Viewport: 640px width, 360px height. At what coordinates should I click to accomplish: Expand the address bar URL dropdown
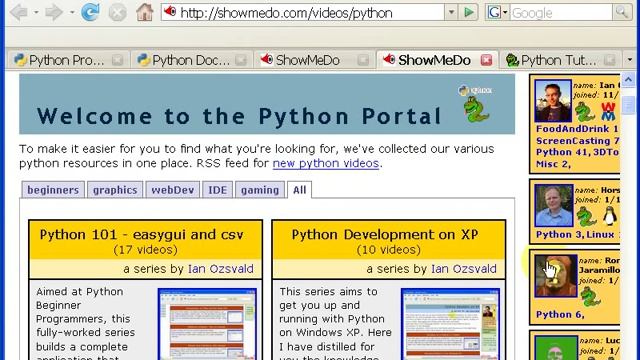tap(451, 12)
